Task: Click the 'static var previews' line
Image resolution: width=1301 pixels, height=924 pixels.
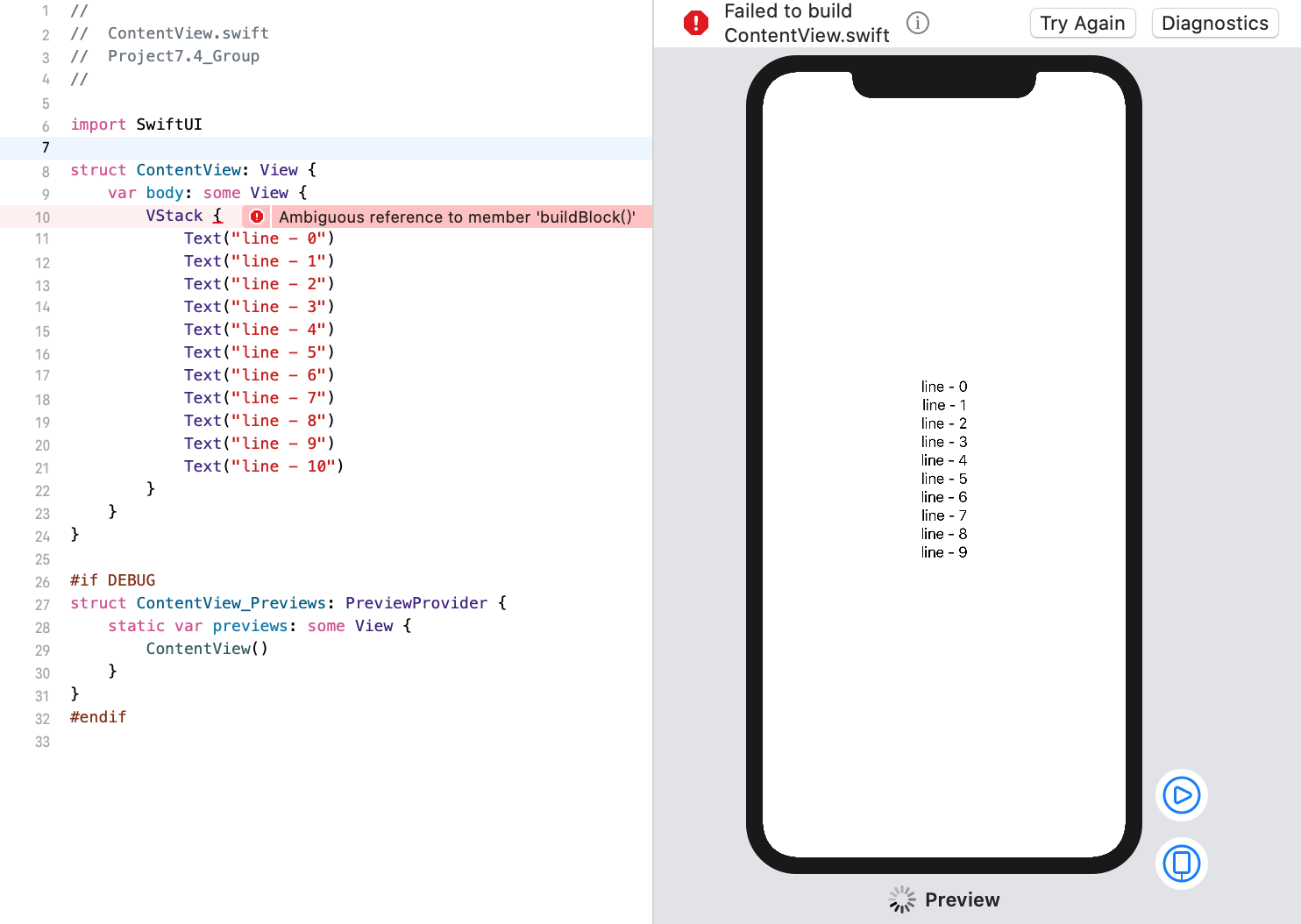Action: 259,626
